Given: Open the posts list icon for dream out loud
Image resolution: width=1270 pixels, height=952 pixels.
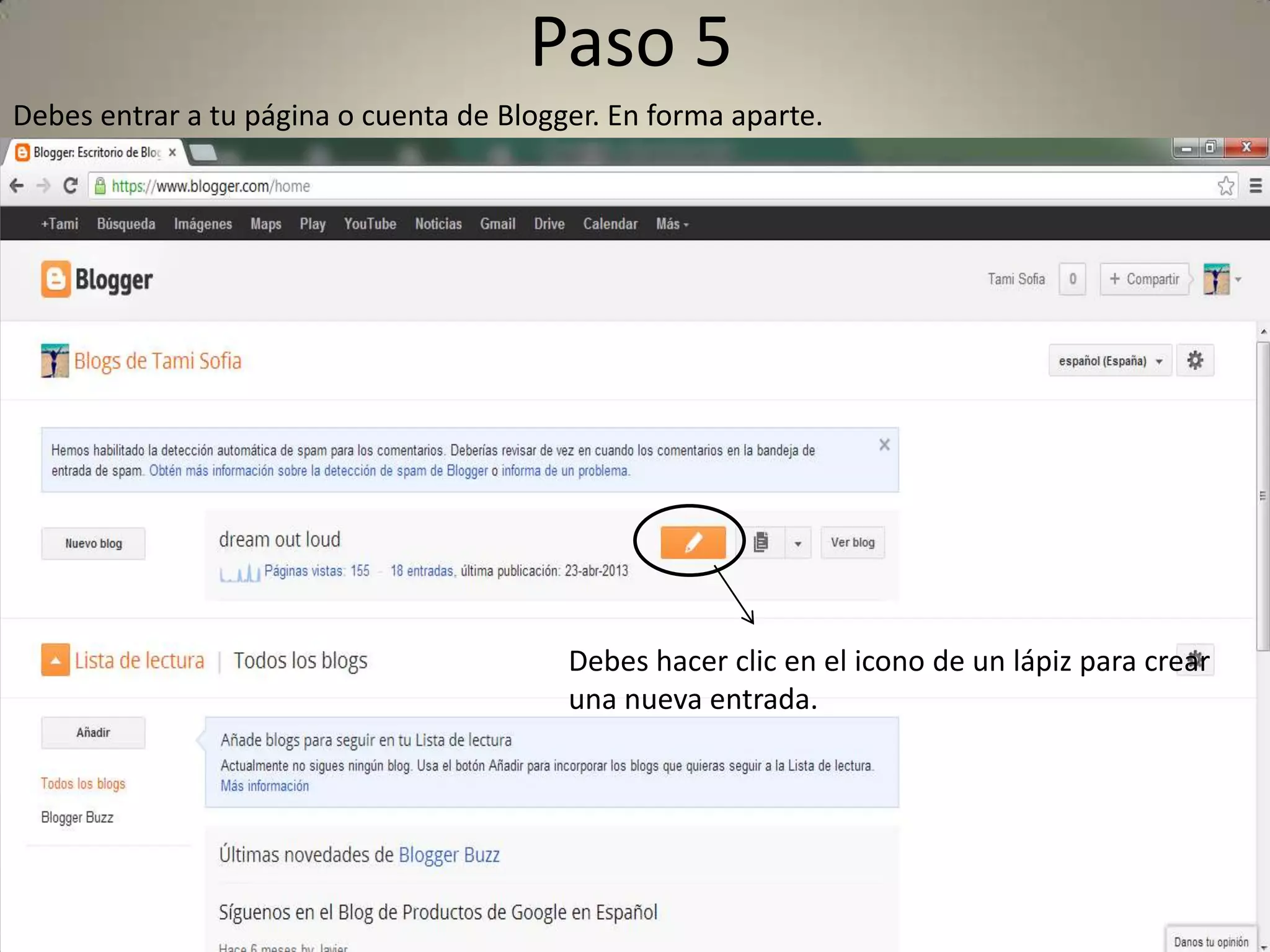Looking at the screenshot, I should pyautogui.click(x=761, y=542).
